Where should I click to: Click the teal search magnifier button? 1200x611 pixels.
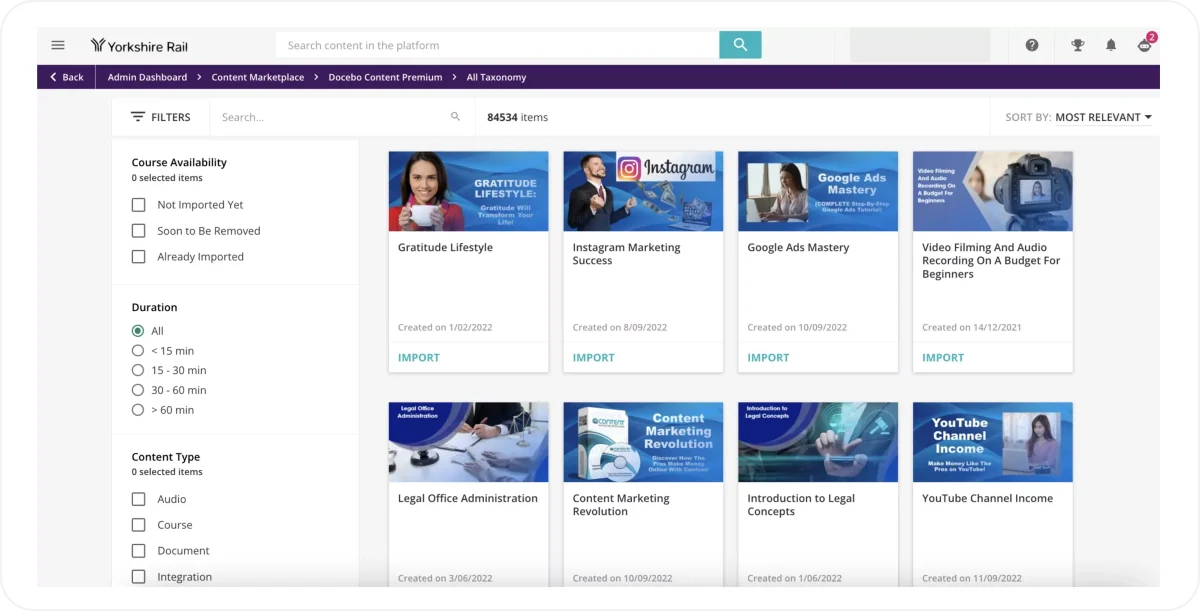[740, 45]
